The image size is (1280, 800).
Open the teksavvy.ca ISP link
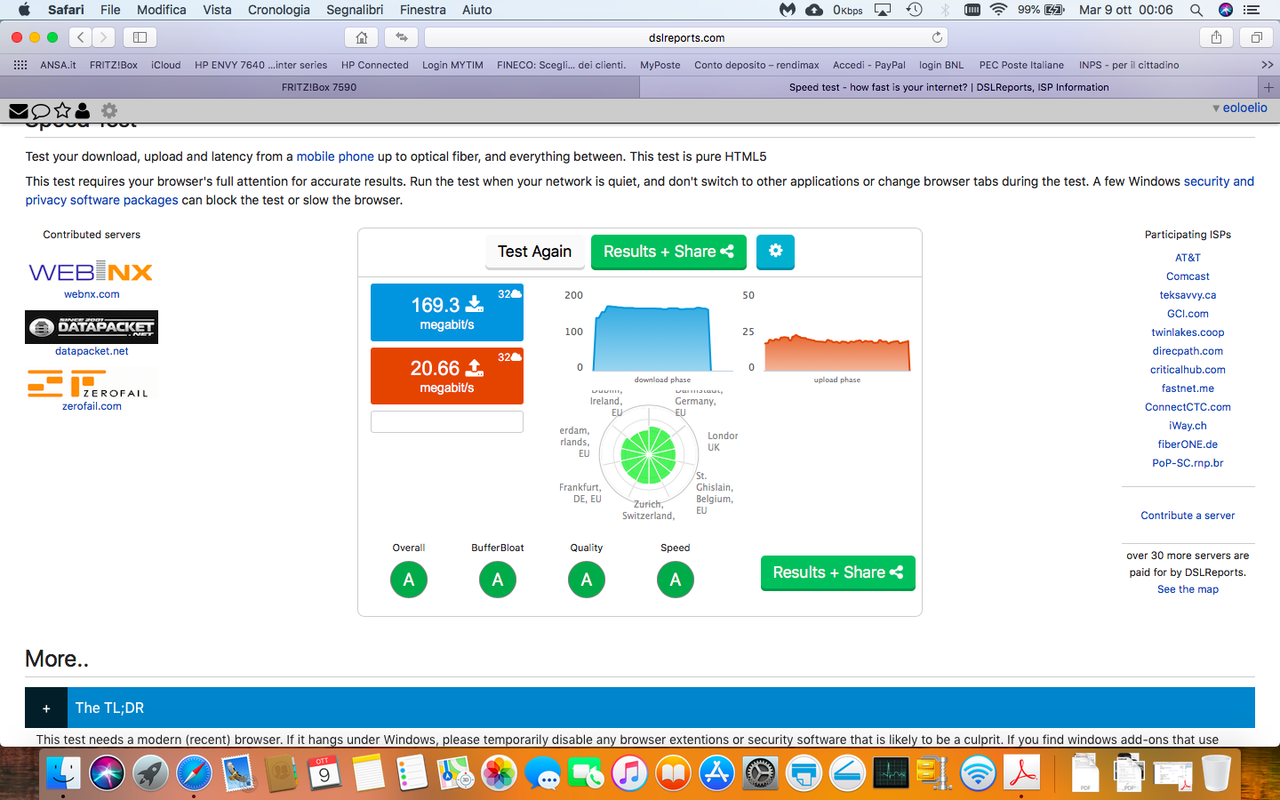point(1188,296)
